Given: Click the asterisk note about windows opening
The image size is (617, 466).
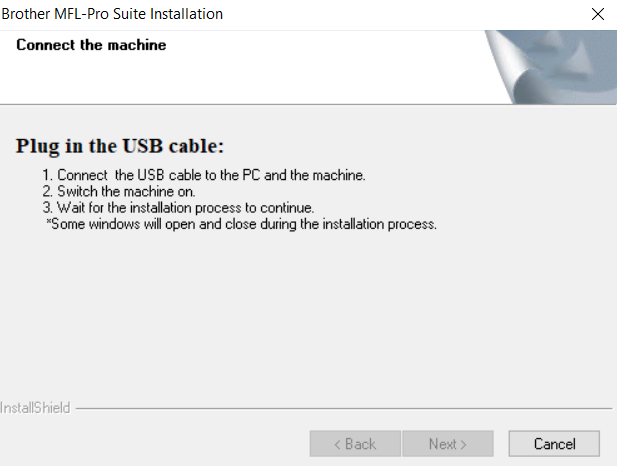Looking at the screenshot, I should 242,224.
